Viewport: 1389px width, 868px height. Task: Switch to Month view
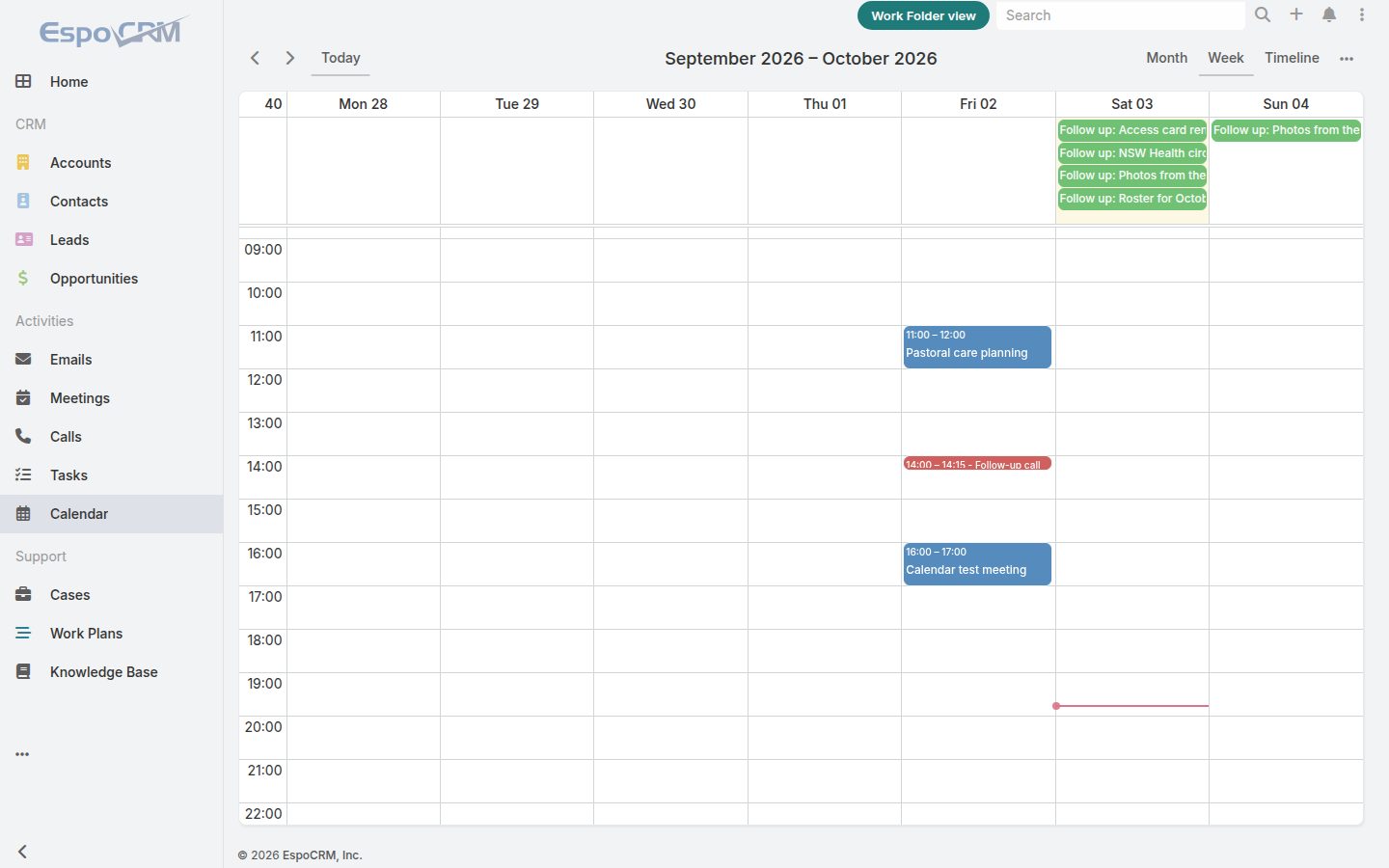pos(1166,58)
